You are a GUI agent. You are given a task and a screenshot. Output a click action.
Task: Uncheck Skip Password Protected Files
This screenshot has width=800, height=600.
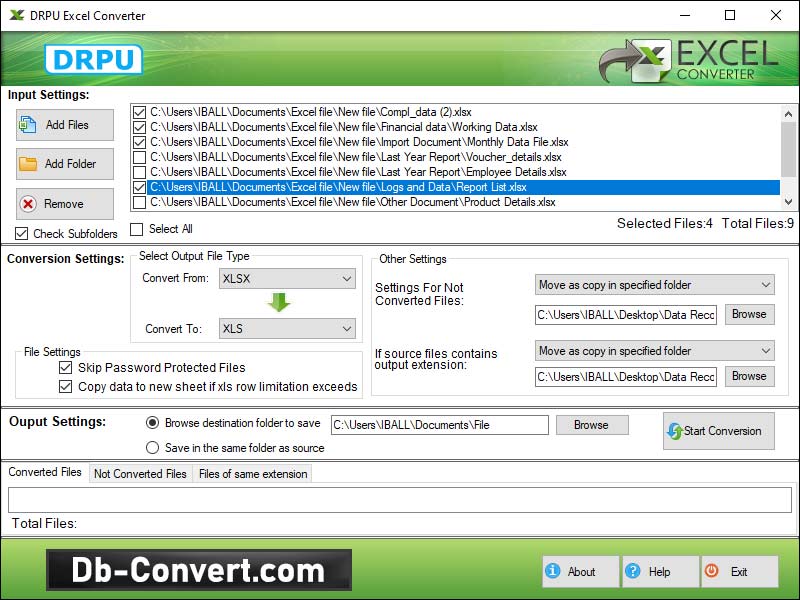pyautogui.click(x=66, y=368)
